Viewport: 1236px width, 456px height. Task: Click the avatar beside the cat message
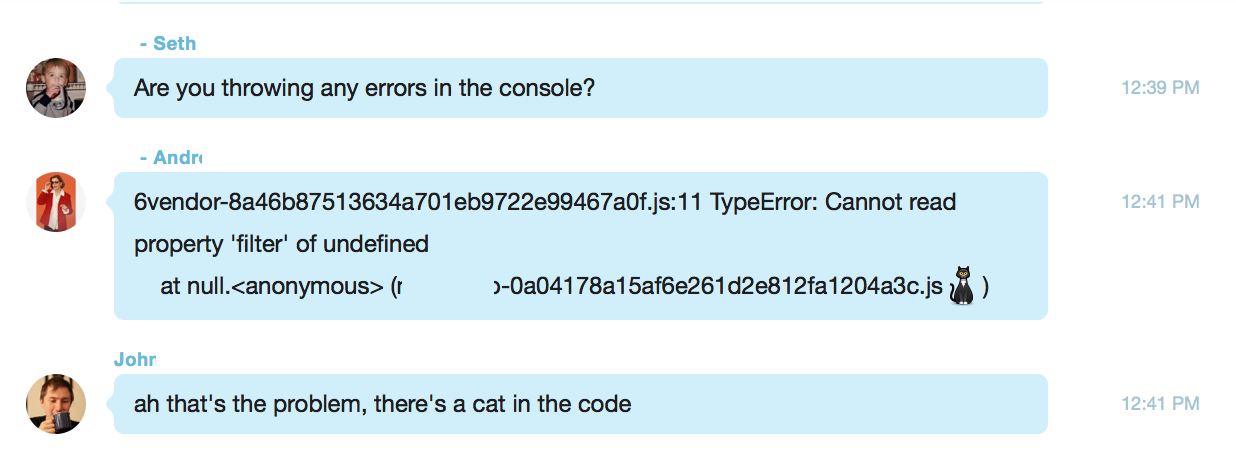[56, 404]
